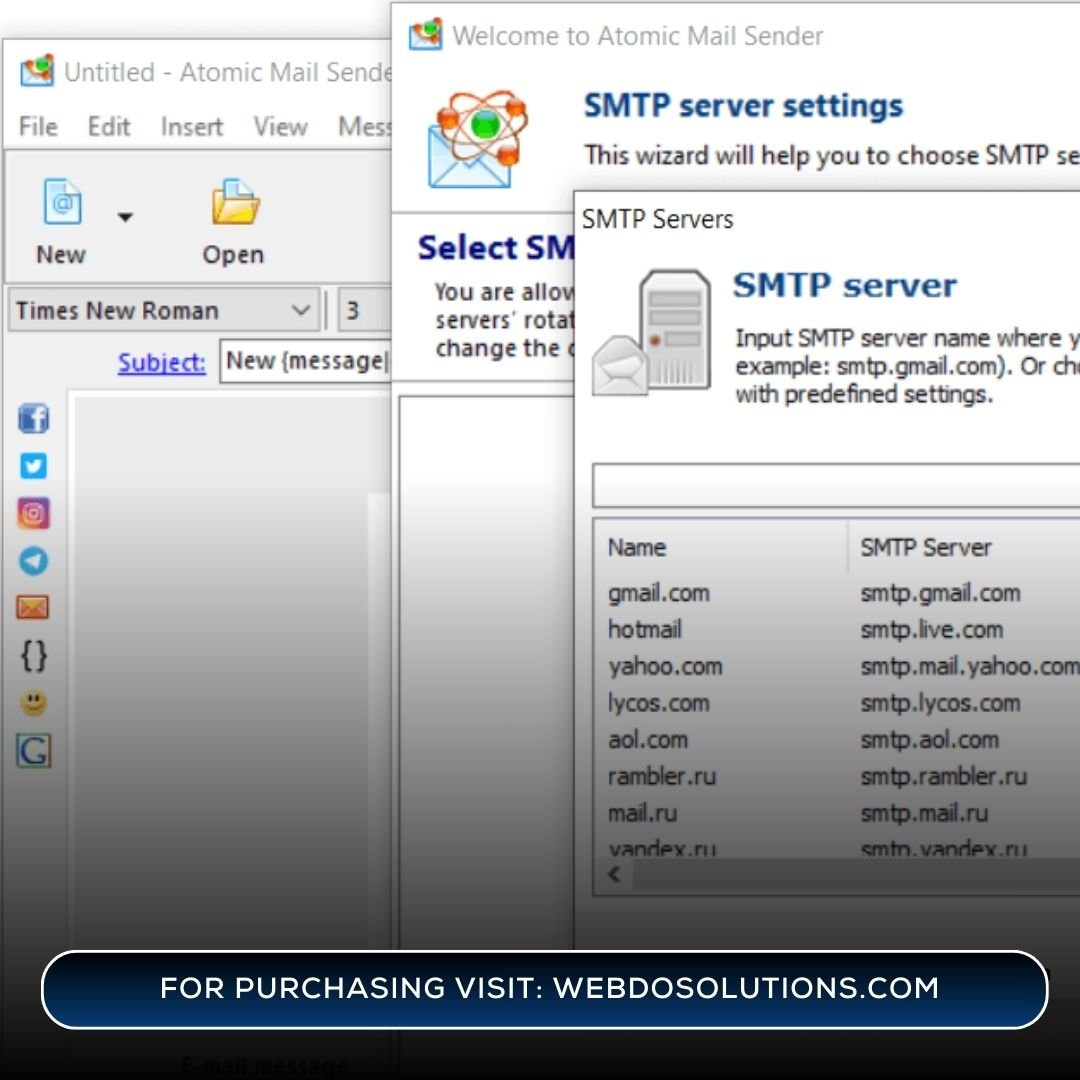This screenshot has height=1080, width=1080.
Task: Click the Google G sidebar icon
Action: tap(33, 751)
